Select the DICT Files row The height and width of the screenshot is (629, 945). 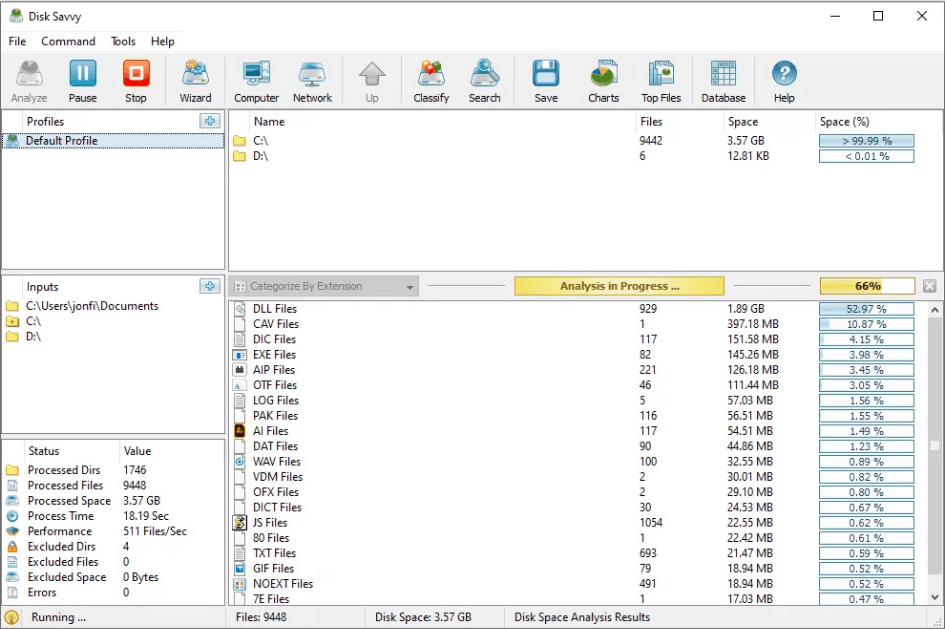tap(579, 507)
